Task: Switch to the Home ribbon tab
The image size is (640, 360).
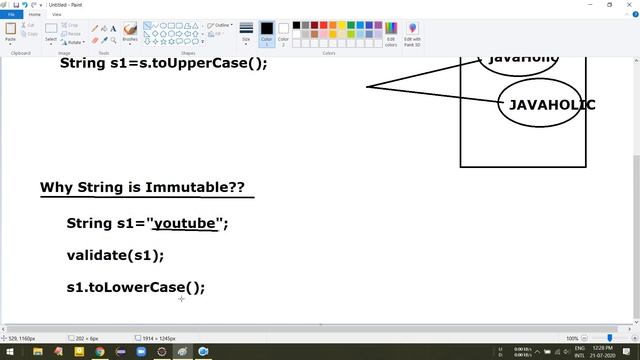Action: 35,14
